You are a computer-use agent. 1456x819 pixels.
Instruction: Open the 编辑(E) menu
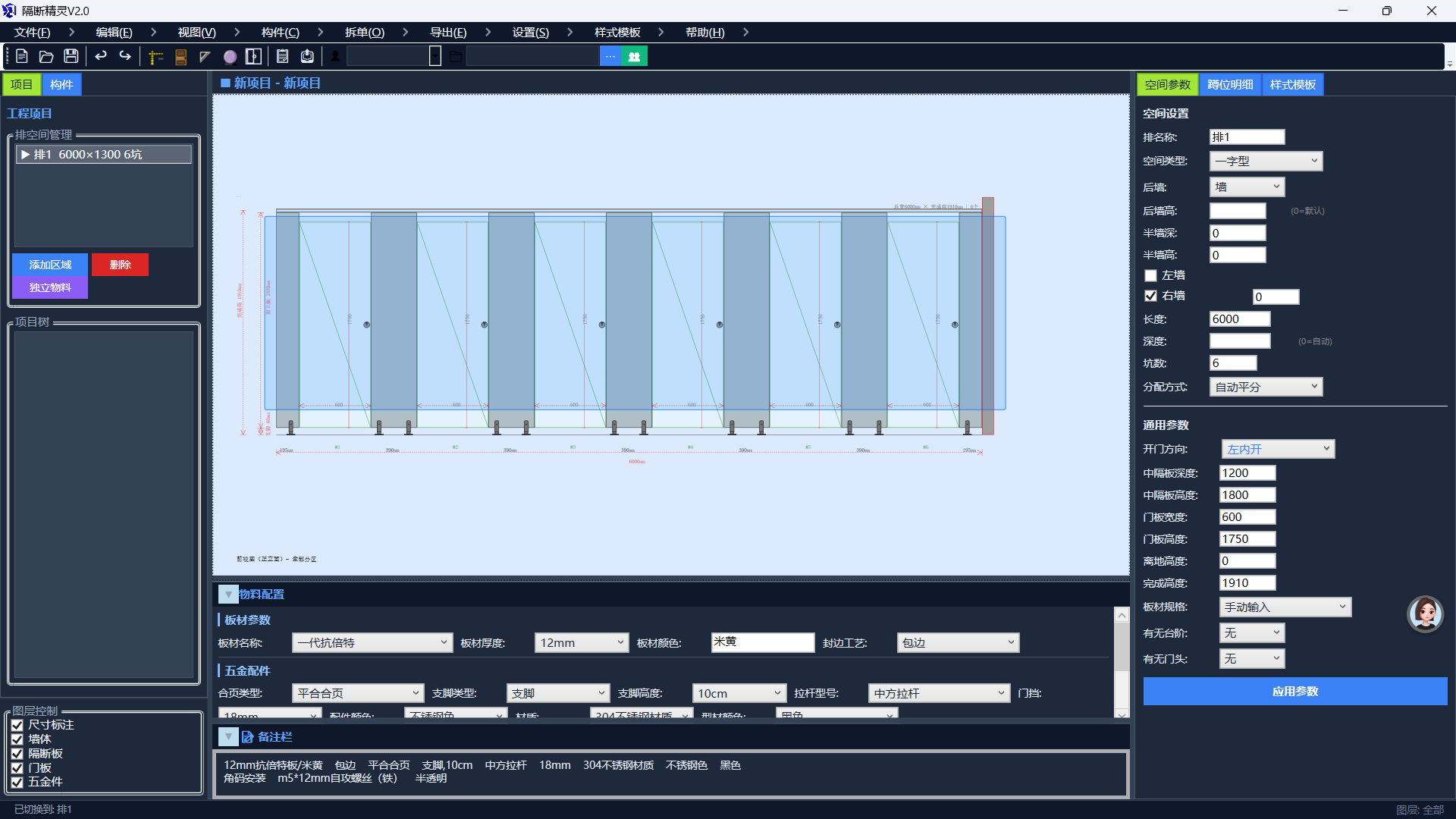pyautogui.click(x=114, y=32)
